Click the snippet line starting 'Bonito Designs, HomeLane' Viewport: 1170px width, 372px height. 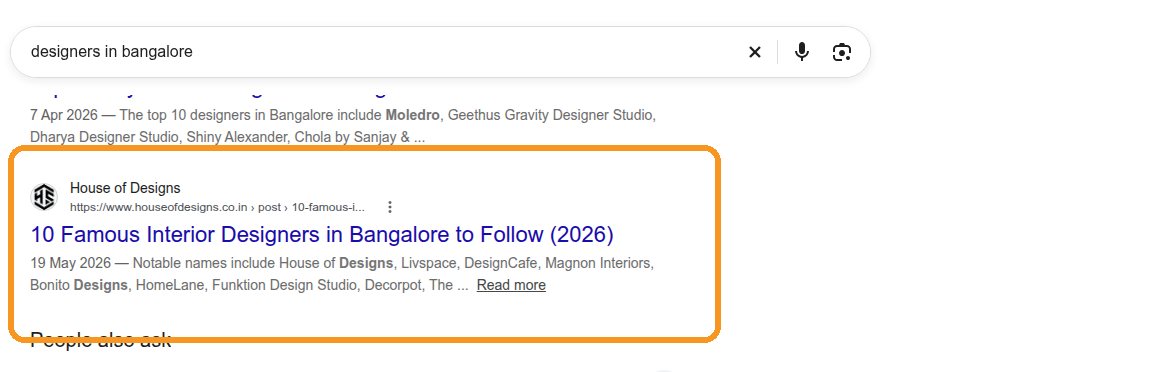click(249, 286)
